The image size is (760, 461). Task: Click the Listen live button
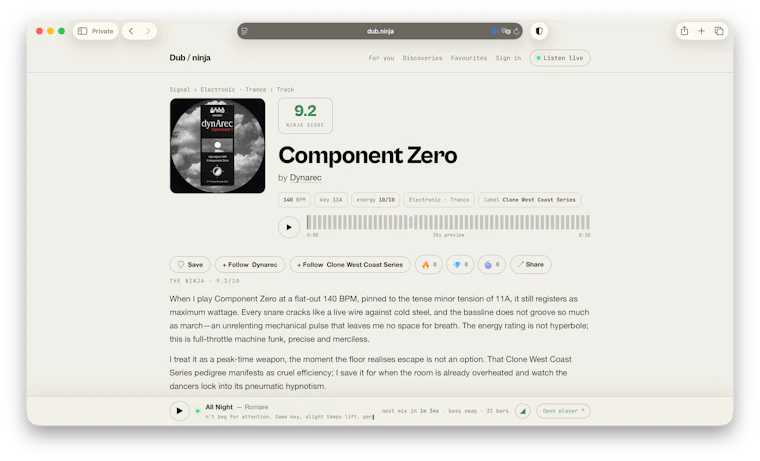pyautogui.click(x=560, y=58)
